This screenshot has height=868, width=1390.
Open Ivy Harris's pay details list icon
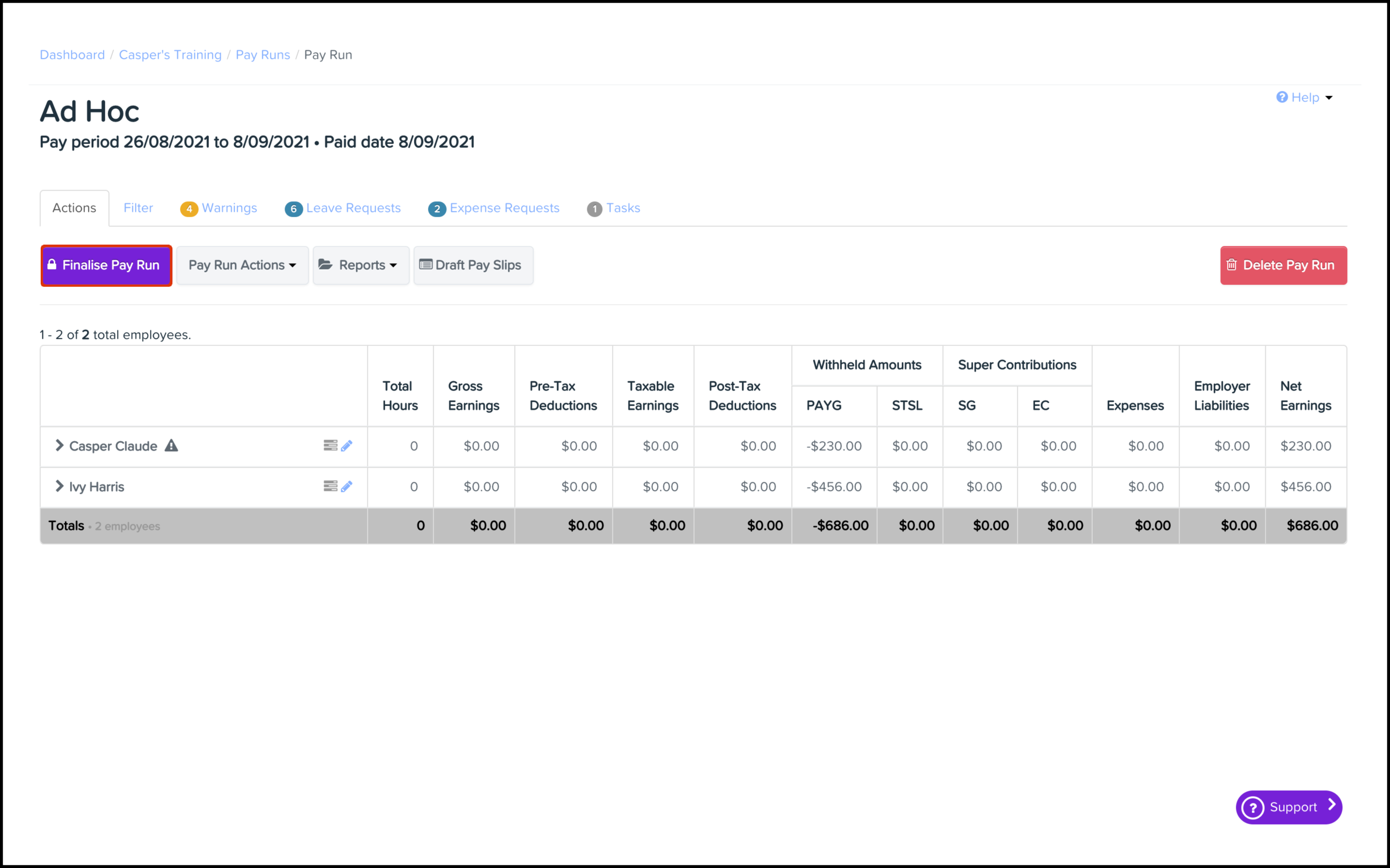[330, 486]
